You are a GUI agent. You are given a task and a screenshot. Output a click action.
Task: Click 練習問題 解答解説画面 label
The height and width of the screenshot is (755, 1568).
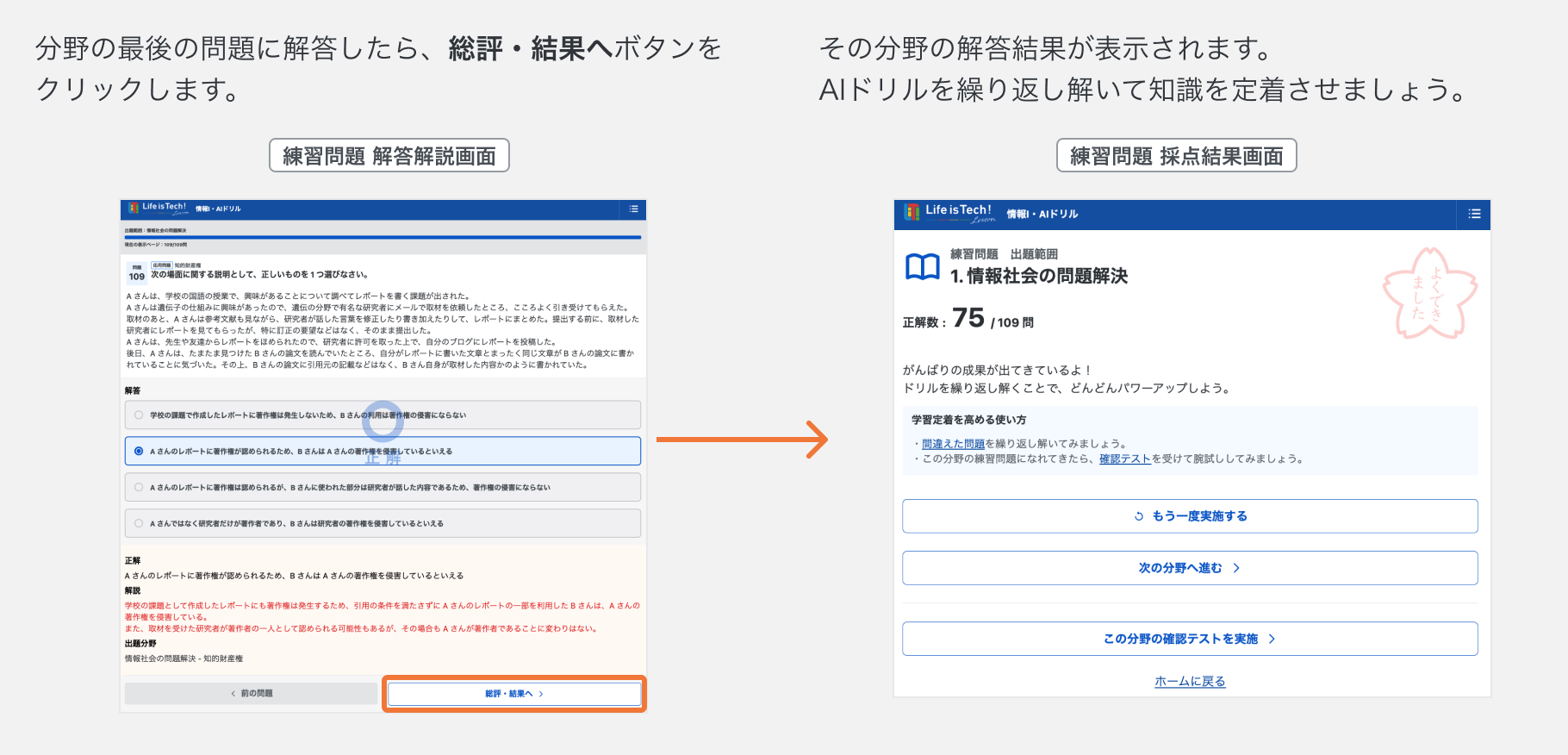[389, 156]
